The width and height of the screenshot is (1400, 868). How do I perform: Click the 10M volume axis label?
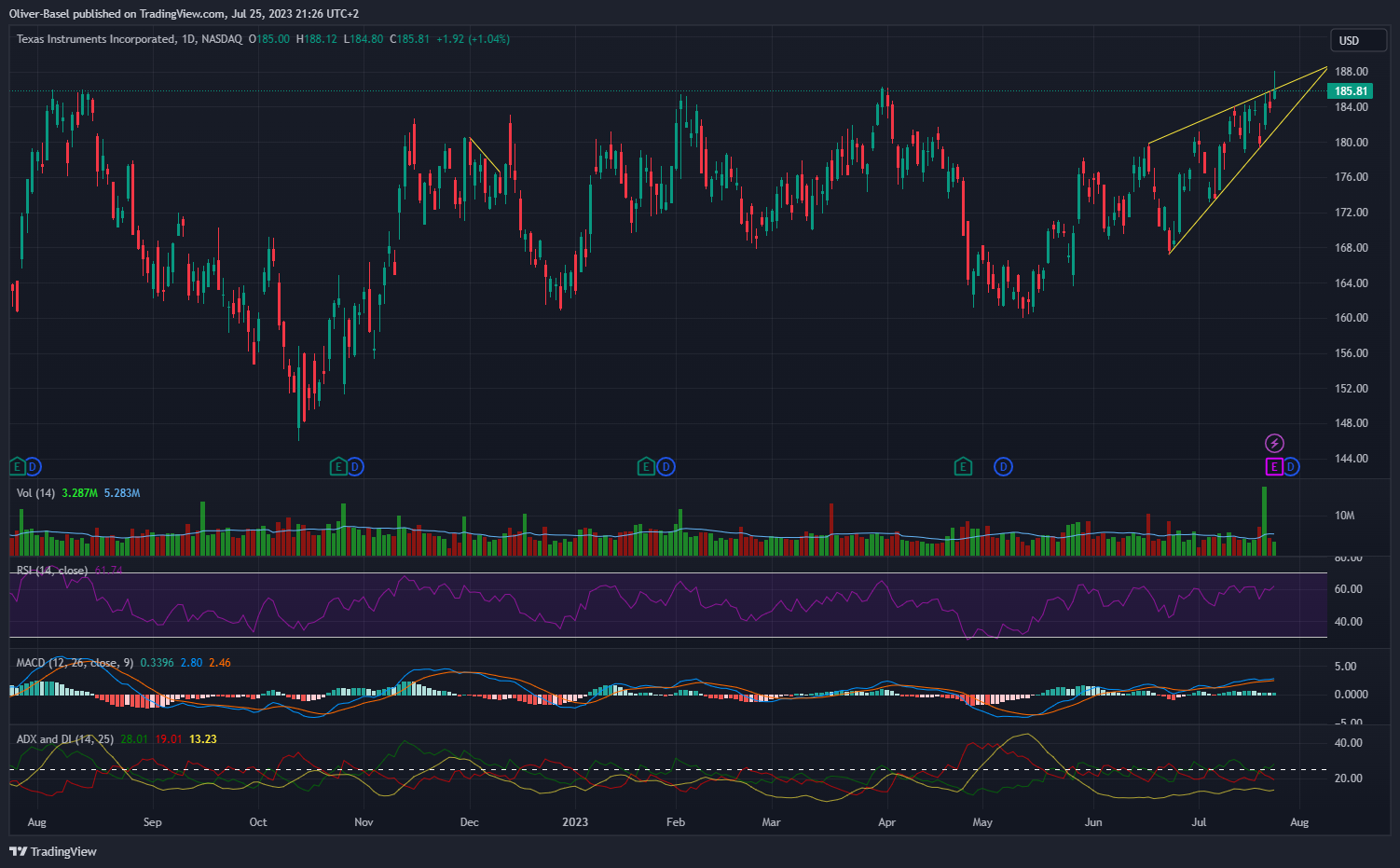[x=1344, y=516]
